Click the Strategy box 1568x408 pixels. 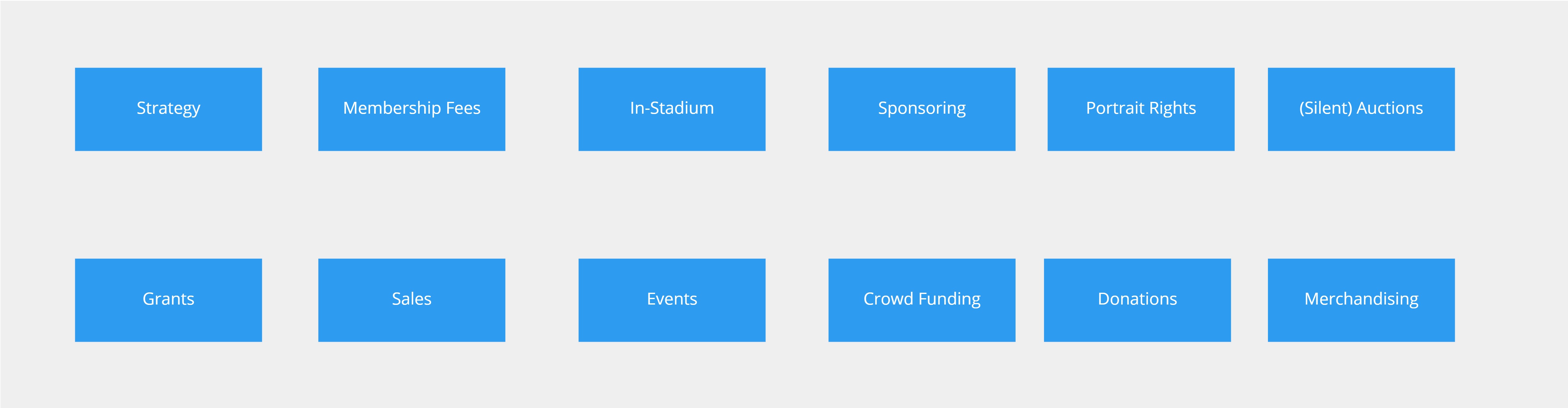click(169, 109)
